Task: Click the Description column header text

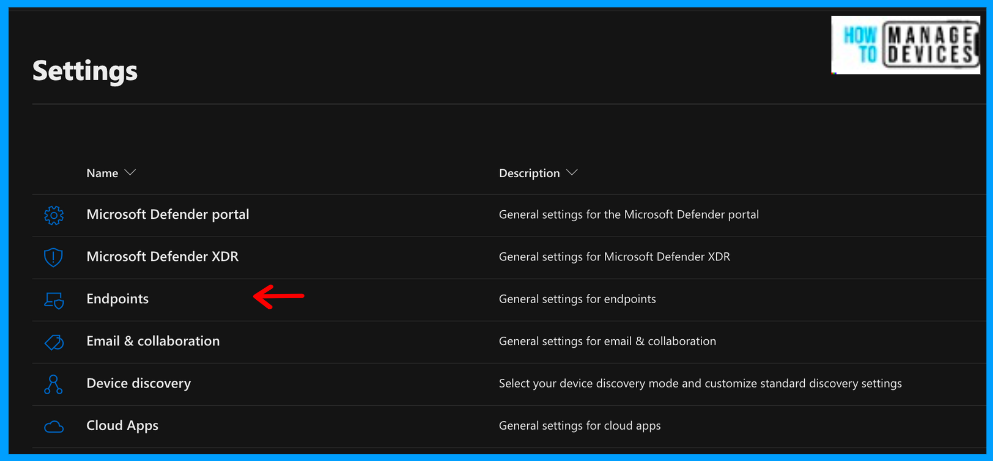Action: 529,173
